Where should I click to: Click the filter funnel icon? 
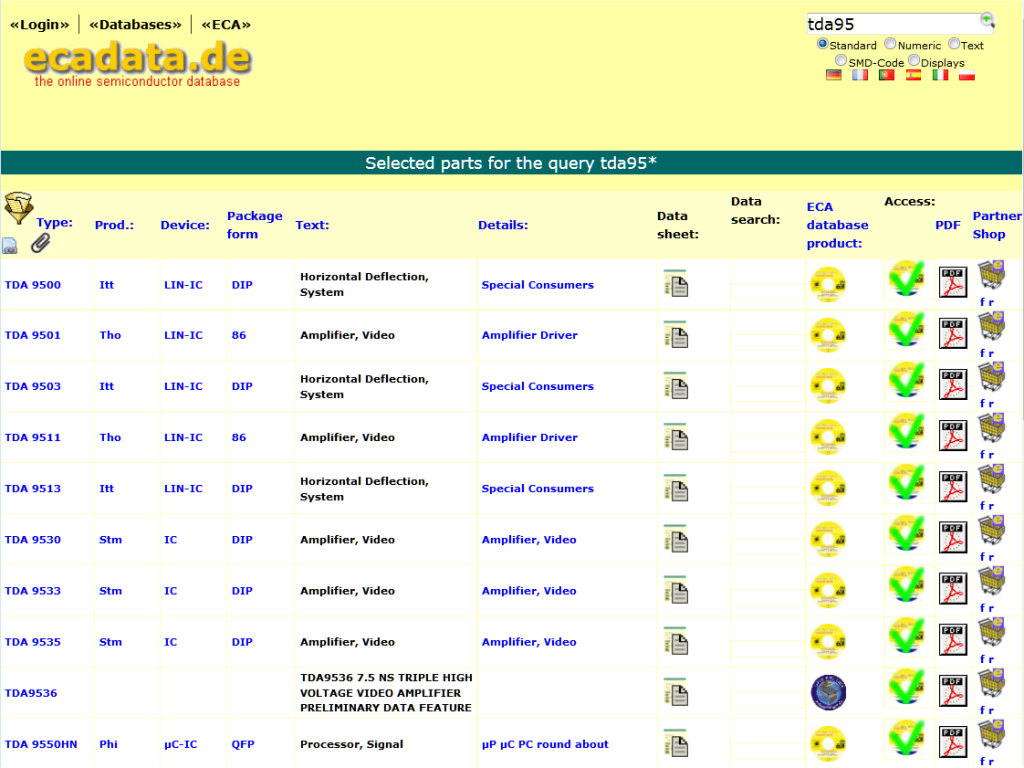(x=18, y=208)
